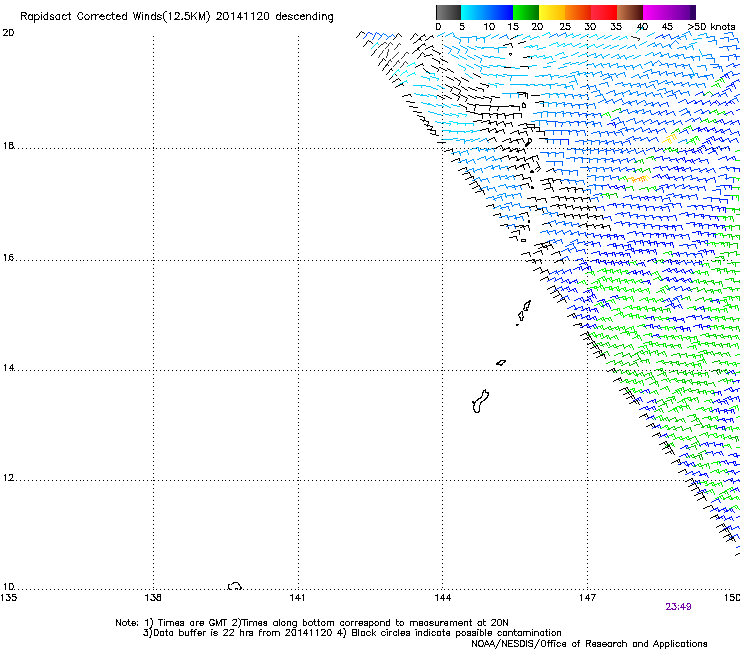Click the chart title 'Rapidsact Corrected Winds(12.5KM)'
740x650 pixels.
tap(115, 17)
